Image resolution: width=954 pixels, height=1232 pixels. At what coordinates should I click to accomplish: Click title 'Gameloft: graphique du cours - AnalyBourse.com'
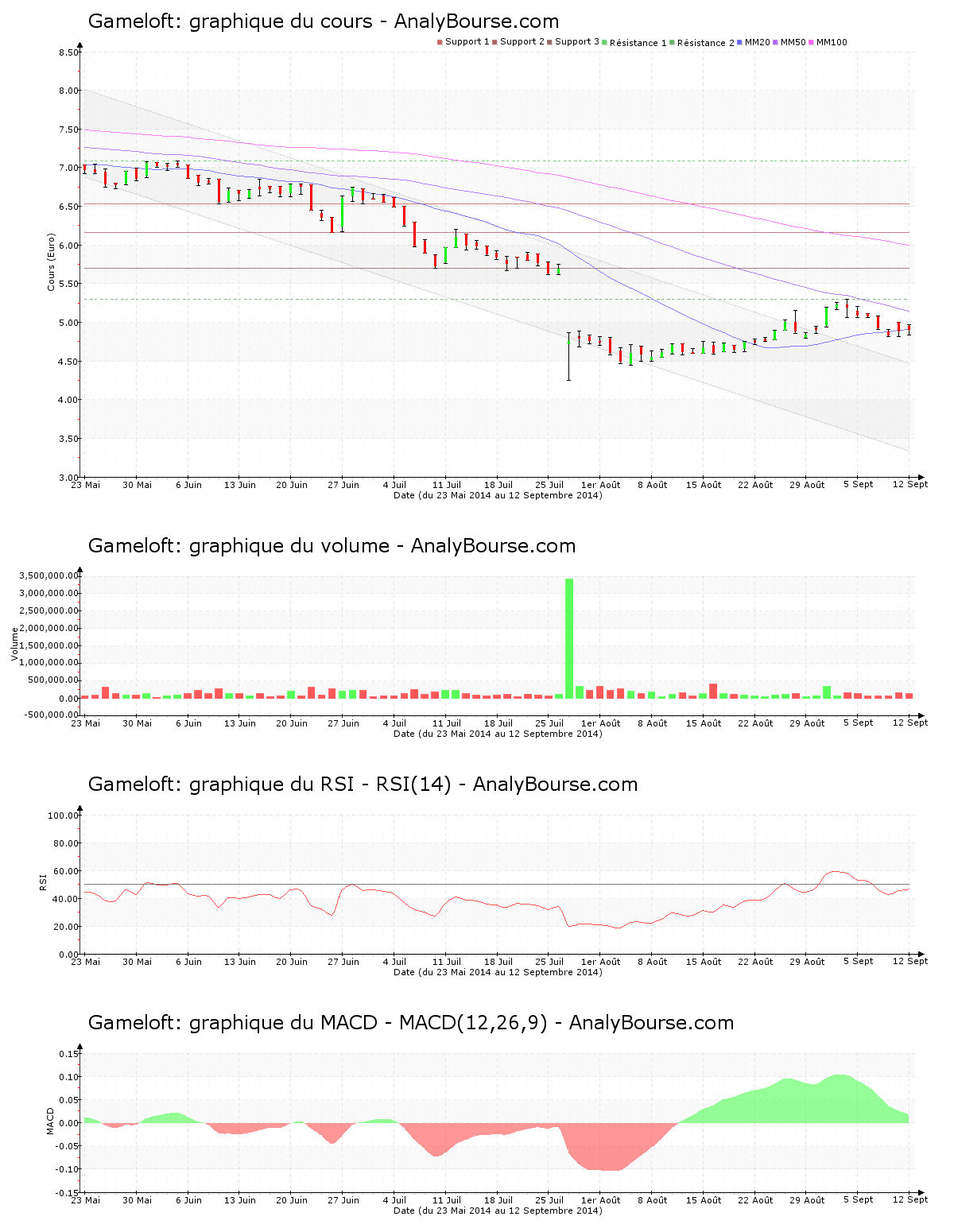point(324,21)
